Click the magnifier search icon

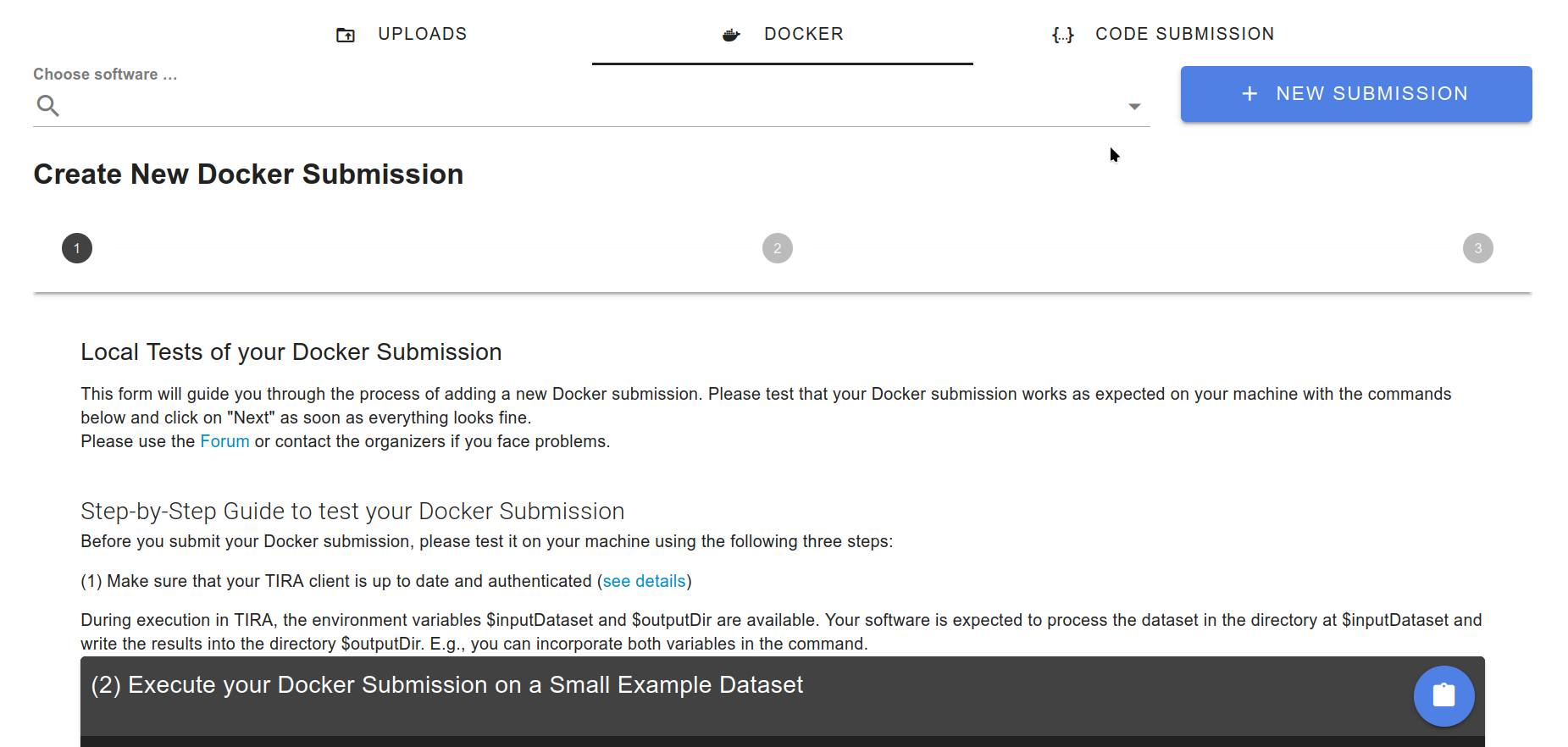[x=48, y=106]
